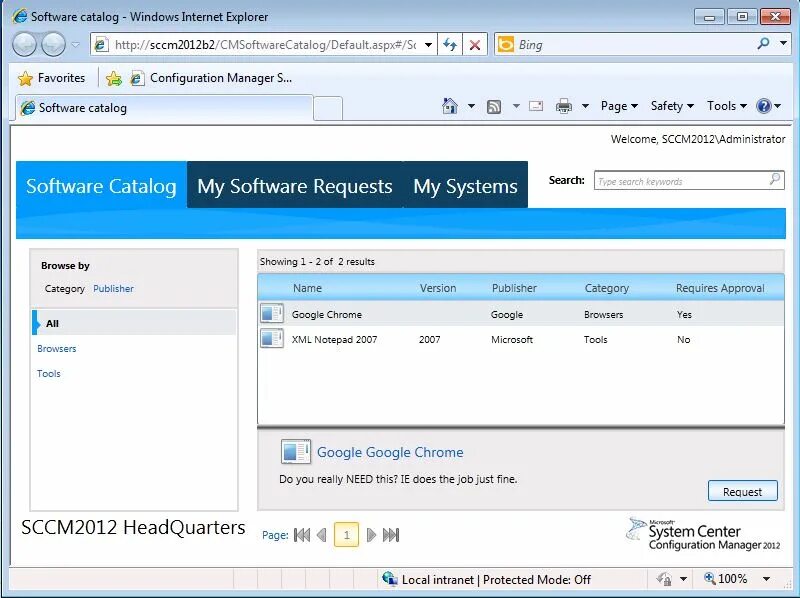Select the XML Notepad 2007 row name
This screenshot has height=598, width=800.
(x=334, y=340)
